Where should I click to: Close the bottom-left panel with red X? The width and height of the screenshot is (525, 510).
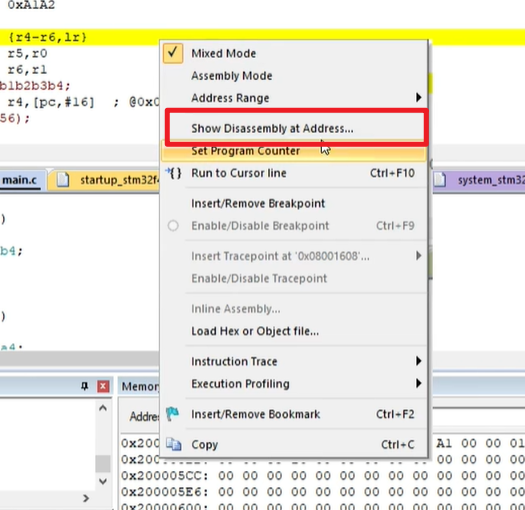103,386
